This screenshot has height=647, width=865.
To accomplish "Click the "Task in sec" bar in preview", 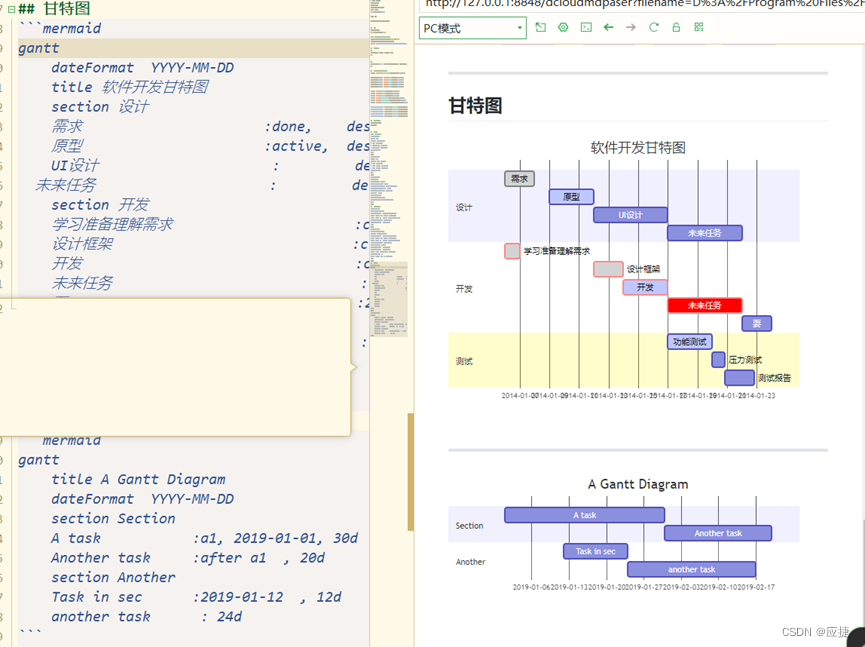I will pyautogui.click(x=595, y=552).
